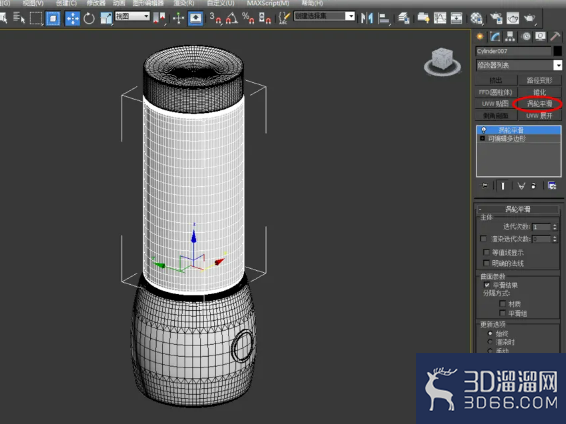Choose rectangular selection region tool
The image size is (566, 424).
coord(36,18)
